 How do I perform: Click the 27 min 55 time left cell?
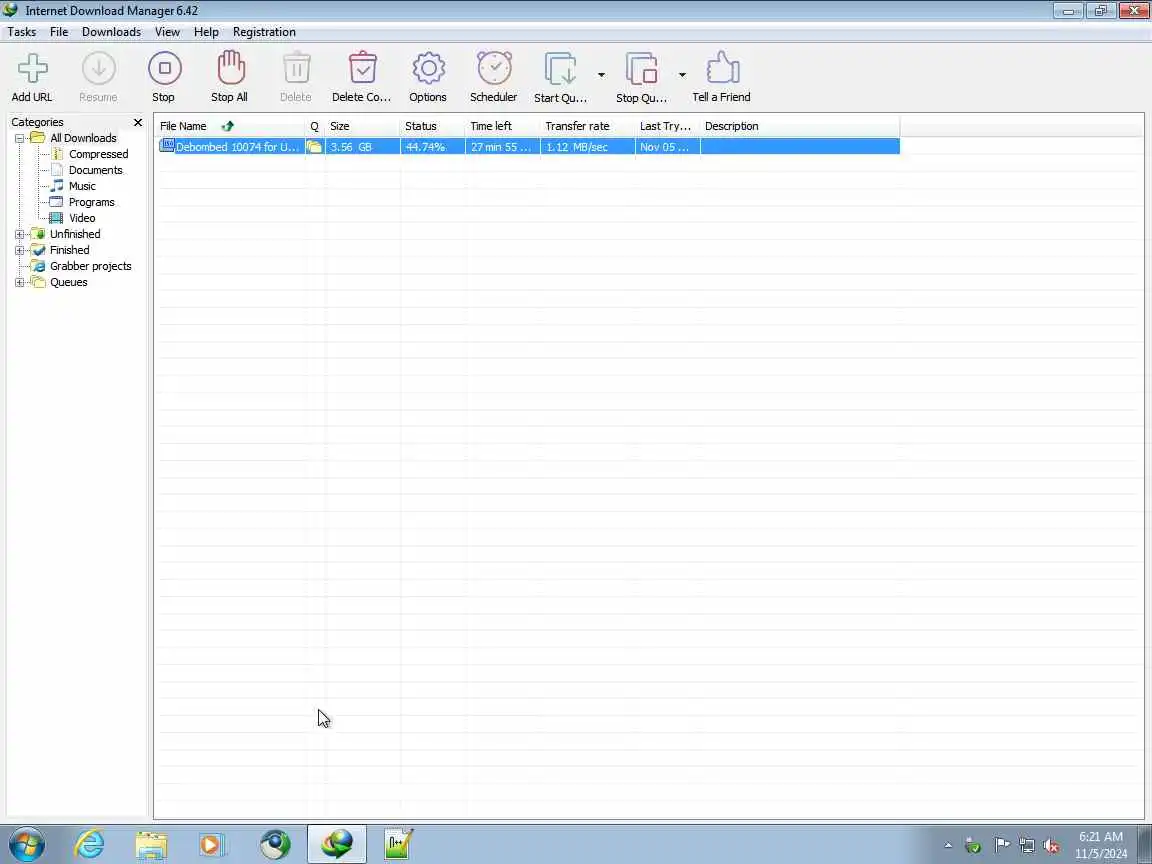click(x=503, y=147)
